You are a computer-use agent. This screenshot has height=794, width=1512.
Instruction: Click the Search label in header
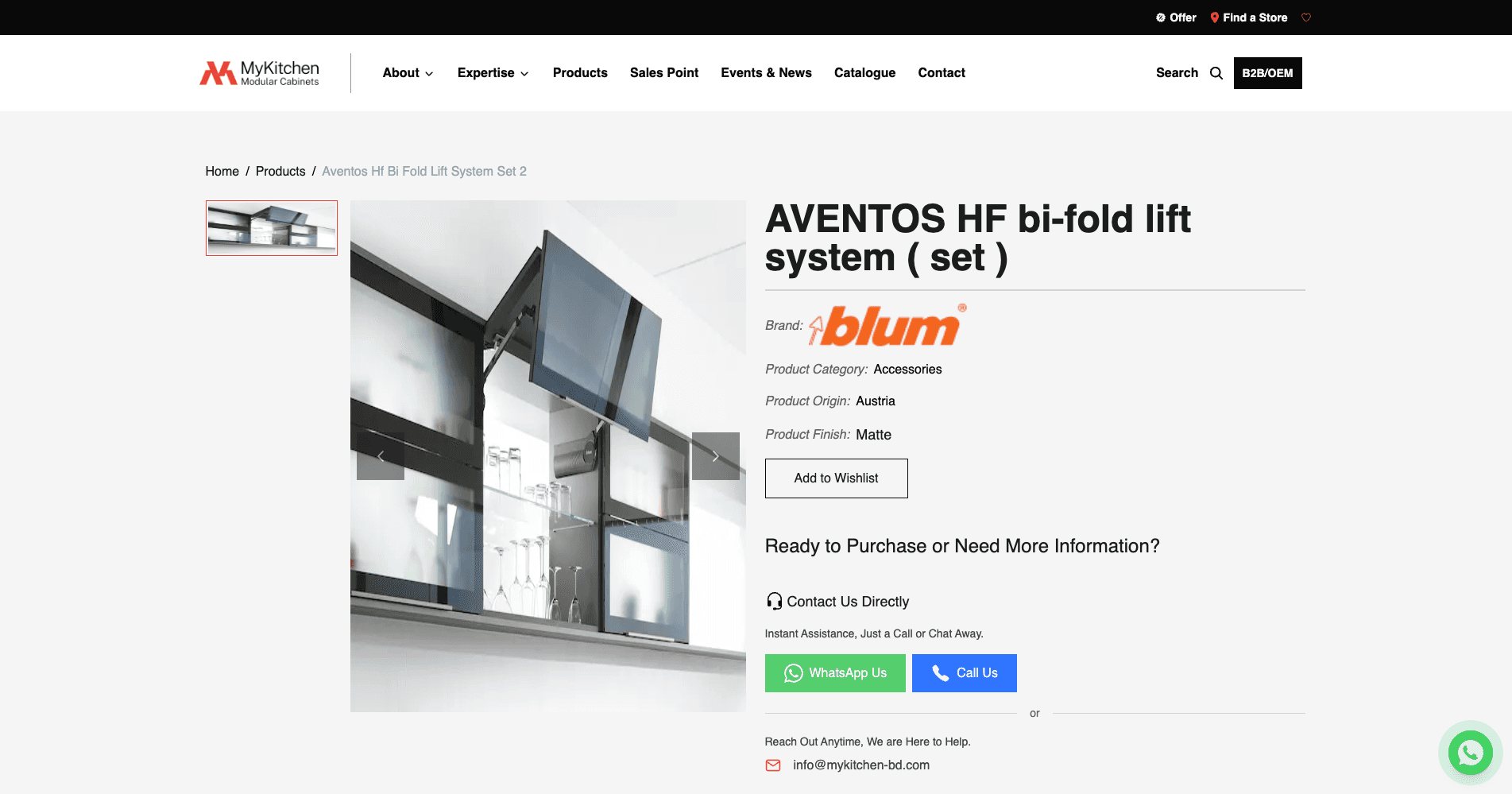pos(1177,73)
